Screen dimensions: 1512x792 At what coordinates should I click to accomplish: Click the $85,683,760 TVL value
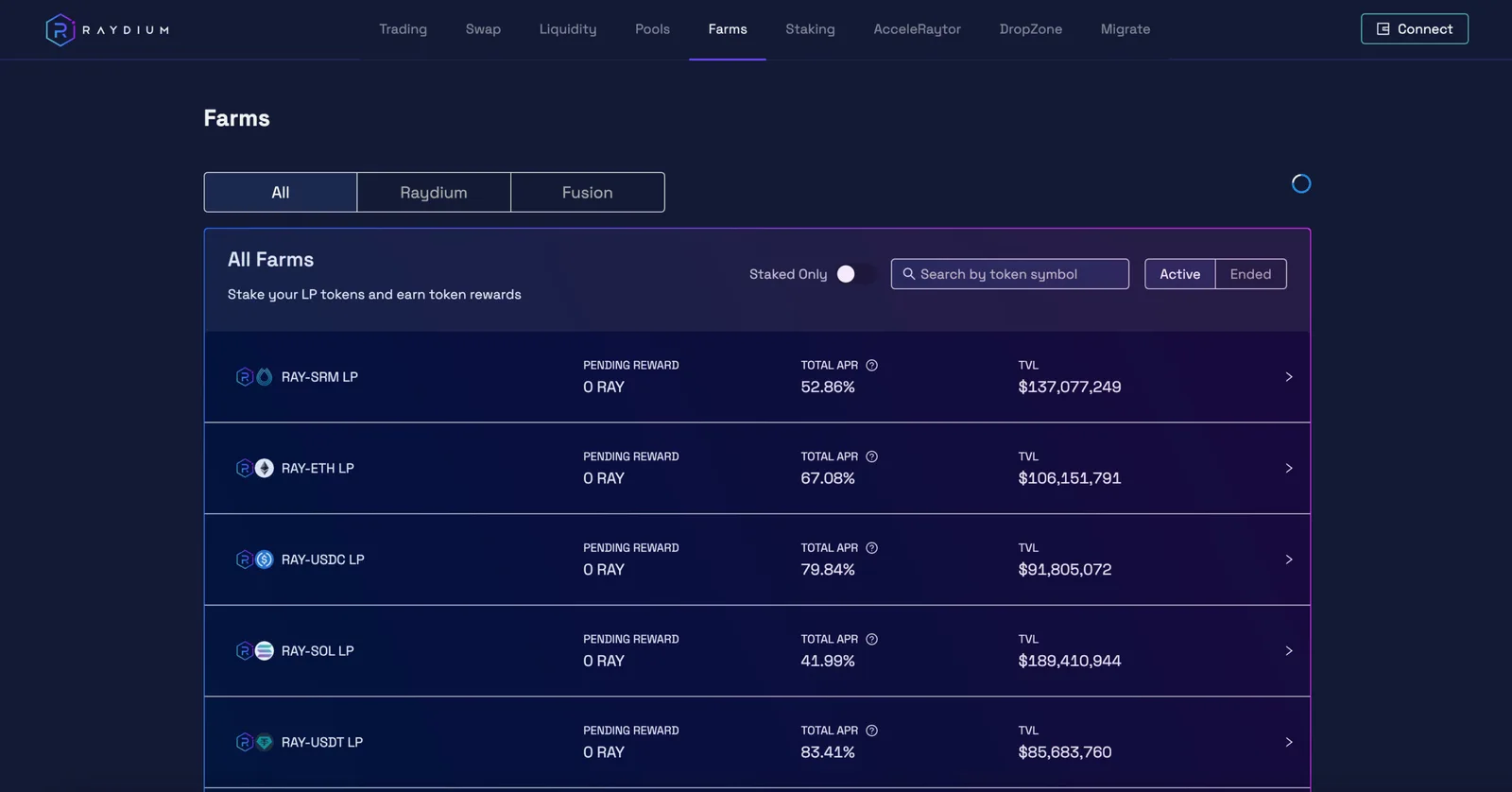click(1065, 753)
